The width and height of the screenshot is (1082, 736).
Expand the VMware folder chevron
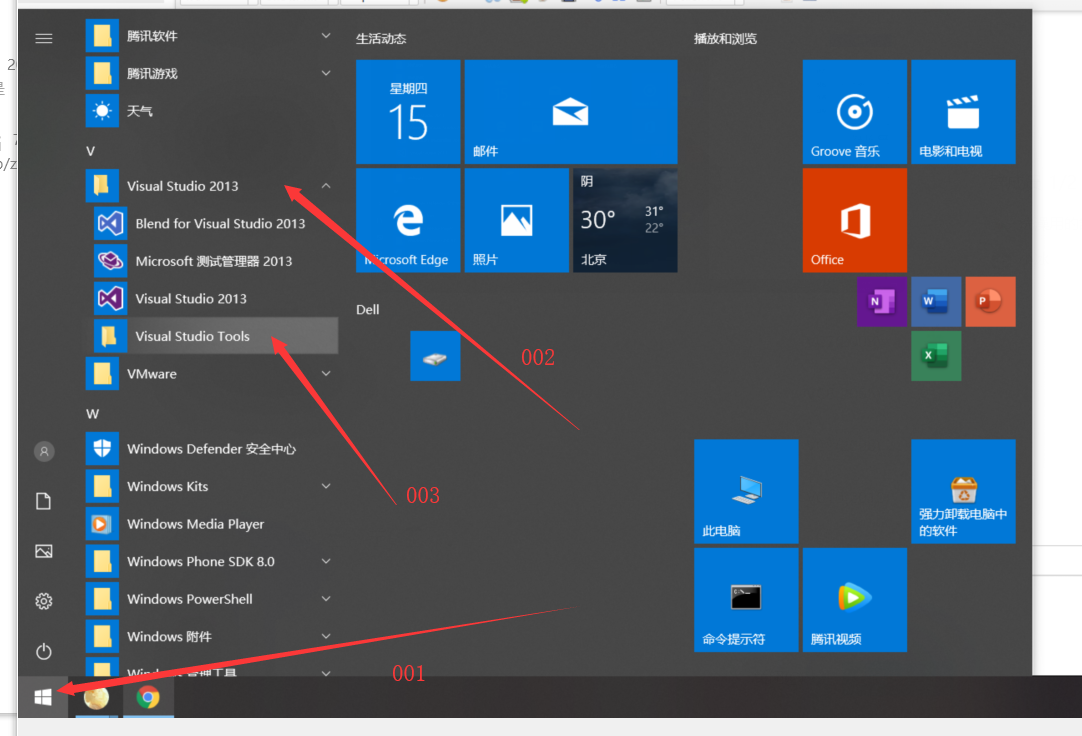coord(326,373)
